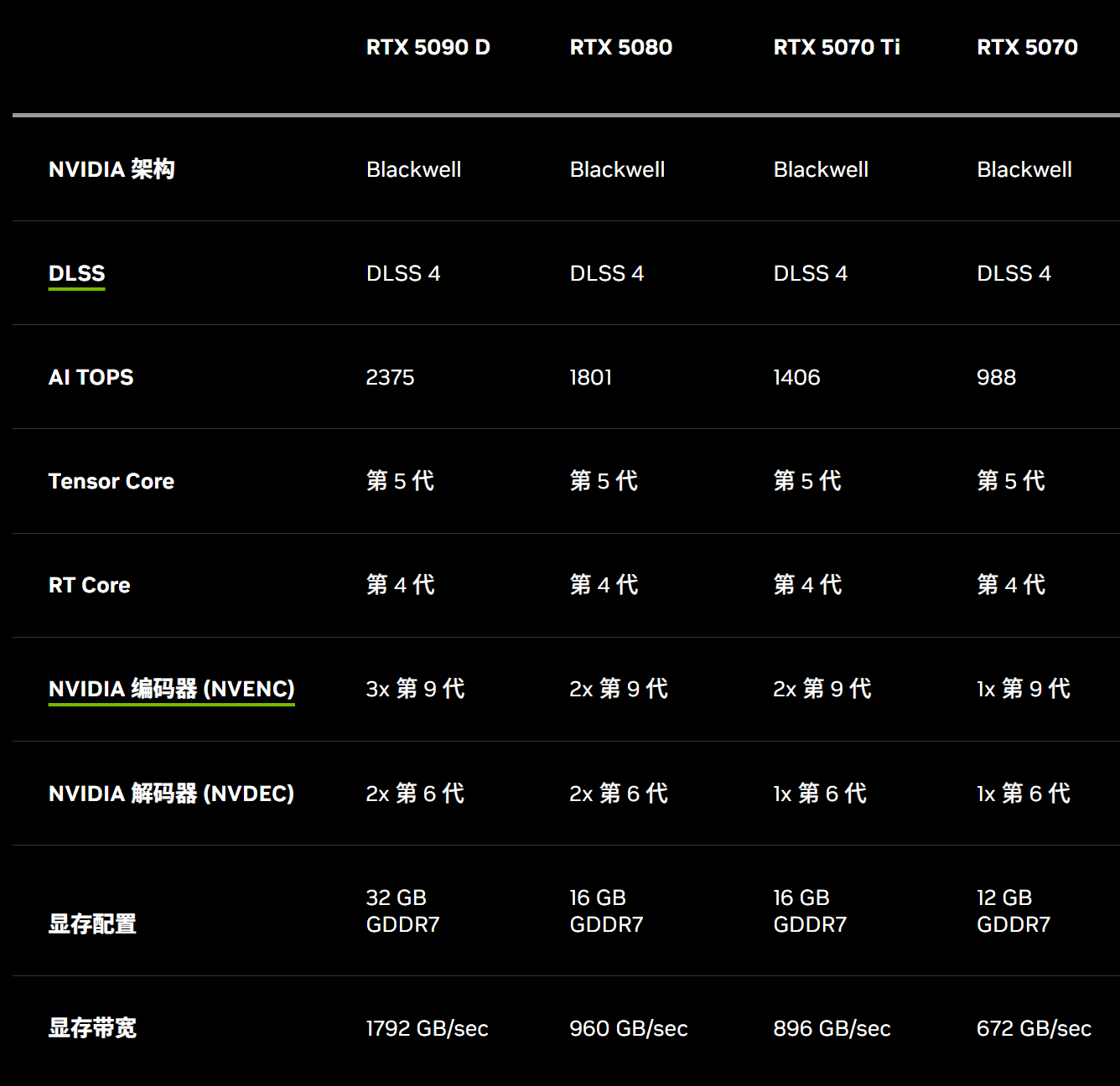1120x1086 pixels.
Task: Click the RT Core row label
Action: (x=89, y=585)
